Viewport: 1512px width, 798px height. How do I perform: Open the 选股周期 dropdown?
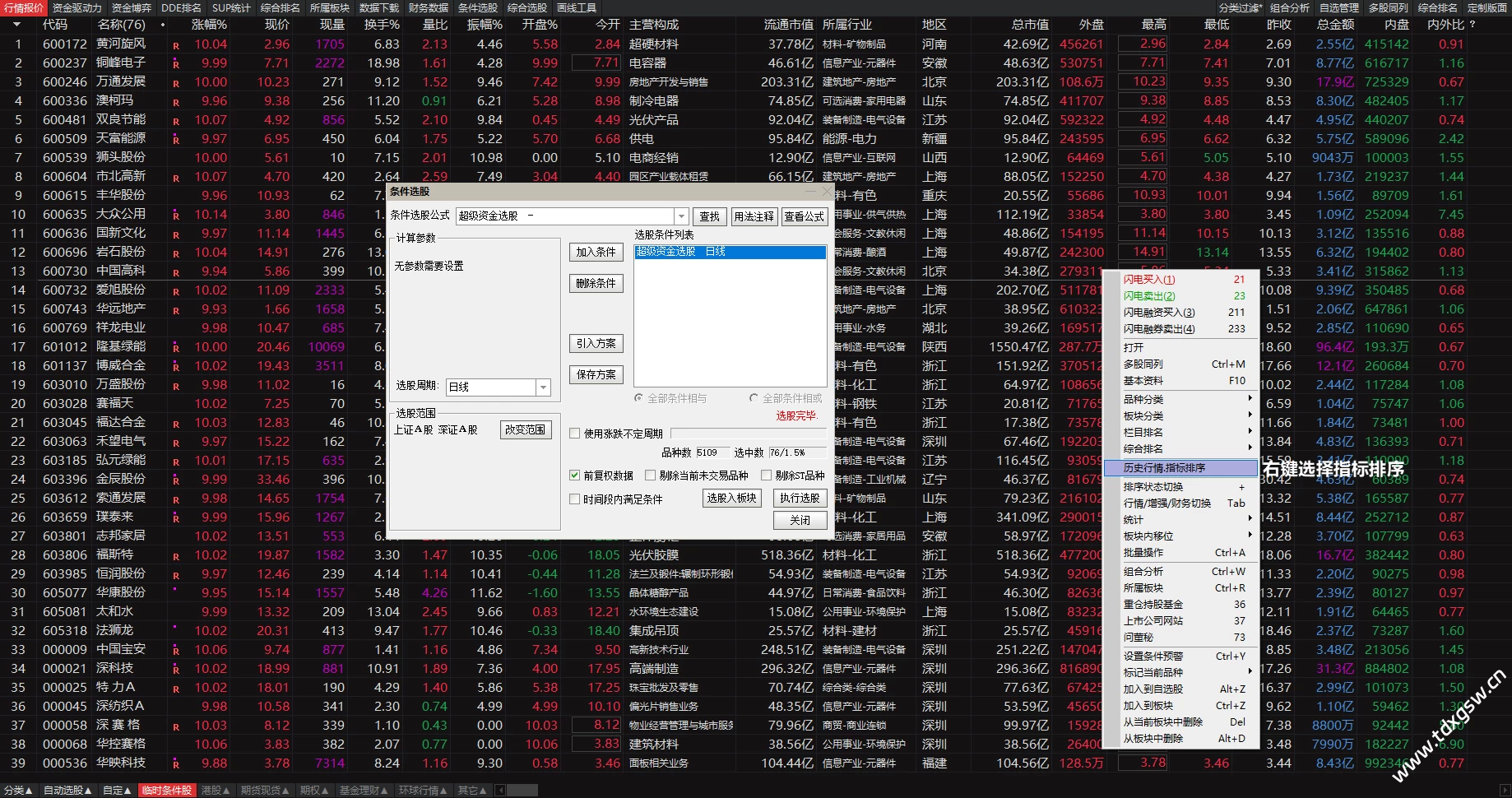[543, 387]
